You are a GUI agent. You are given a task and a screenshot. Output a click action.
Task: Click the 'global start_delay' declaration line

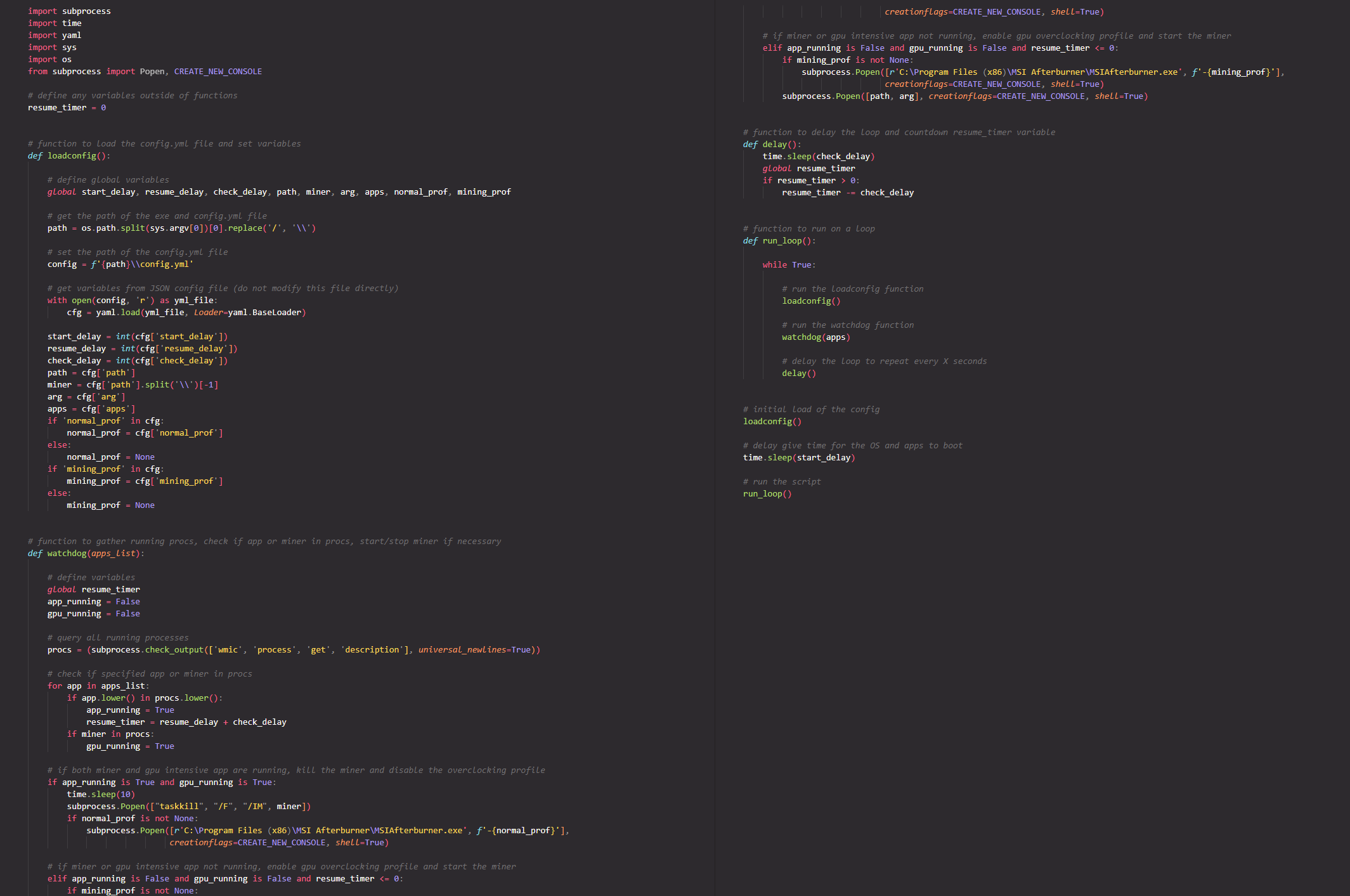tap(279, 192)
